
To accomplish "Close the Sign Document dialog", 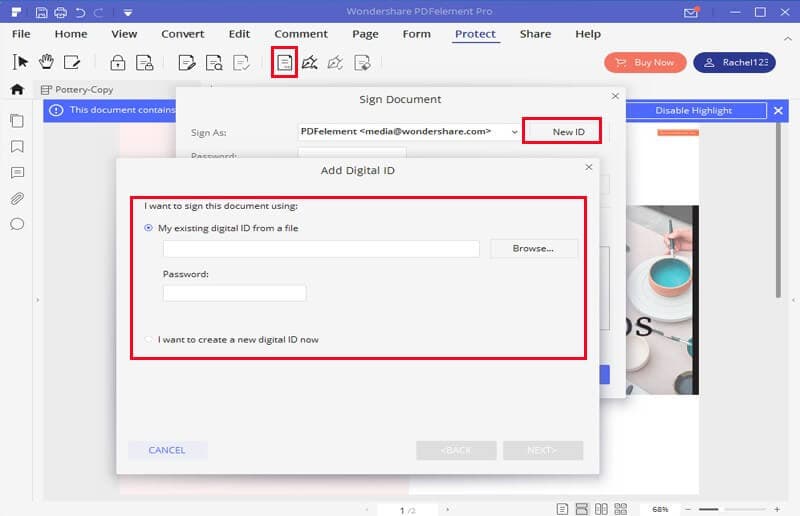I will pyautogui.click(x=615, y=96).
